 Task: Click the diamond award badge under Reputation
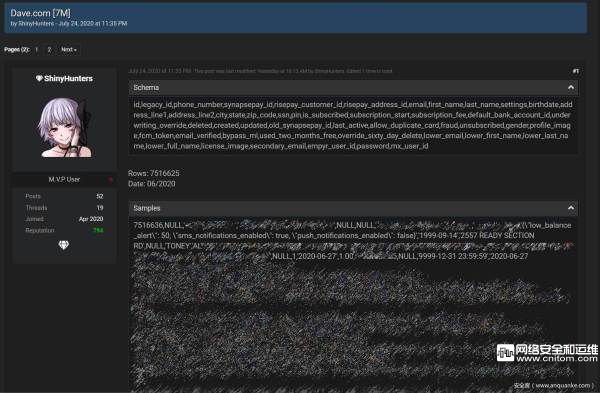pyautogui.click(x=64, y=245)
